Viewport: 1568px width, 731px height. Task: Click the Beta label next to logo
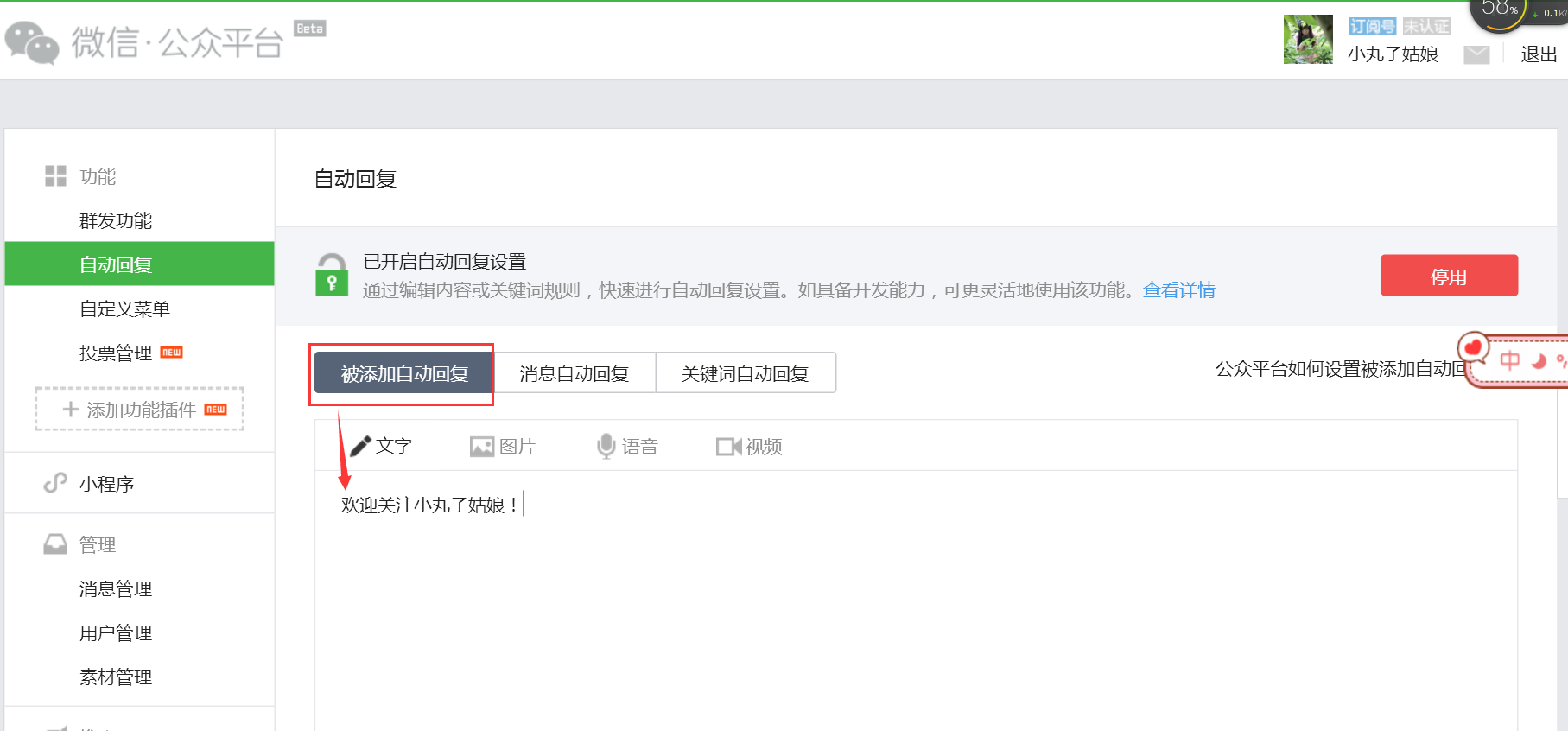pyautogui.click(x=309, y=29)
